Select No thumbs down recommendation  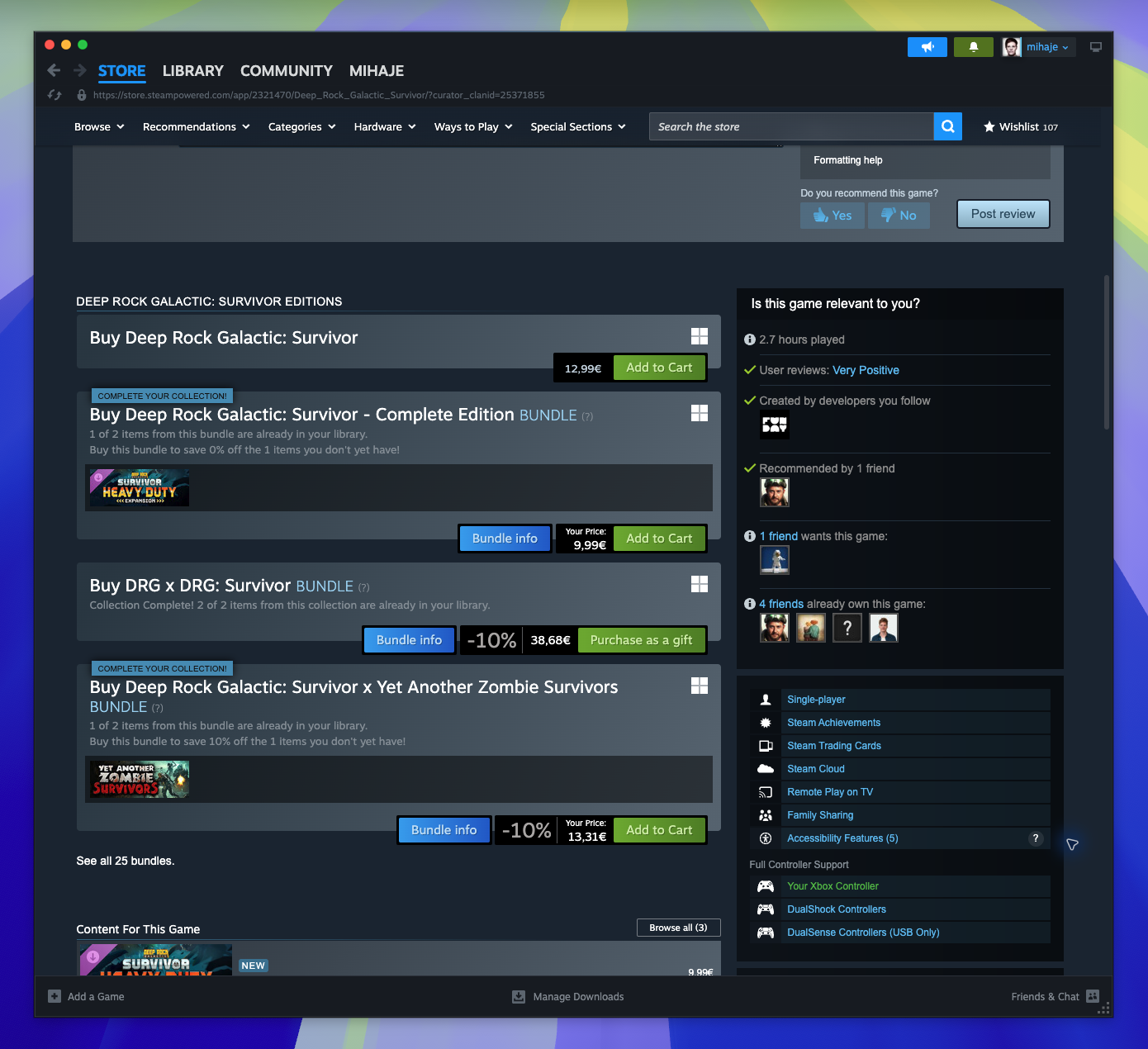[899, 216]
